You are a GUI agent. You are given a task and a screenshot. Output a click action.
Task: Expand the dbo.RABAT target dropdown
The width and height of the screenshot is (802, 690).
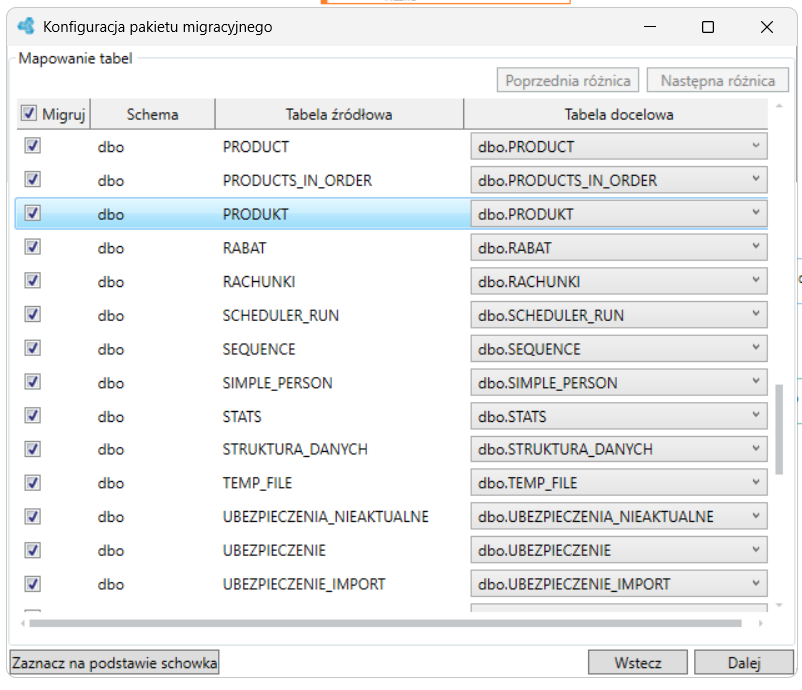click(619, 248)
